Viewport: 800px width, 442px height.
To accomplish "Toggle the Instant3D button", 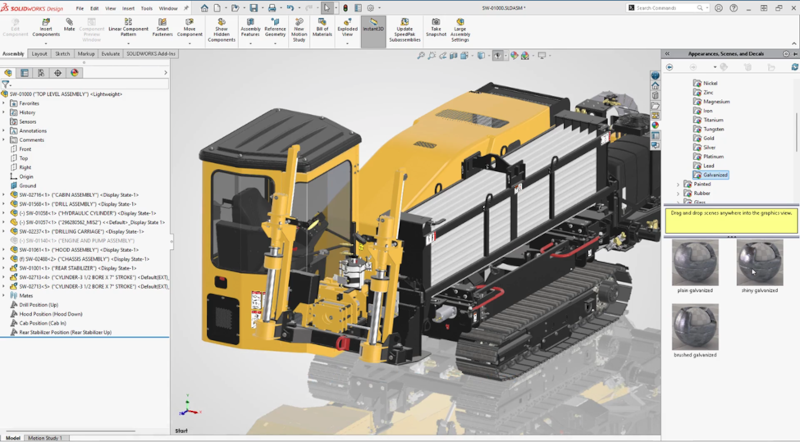I will [x=374, y=27].
